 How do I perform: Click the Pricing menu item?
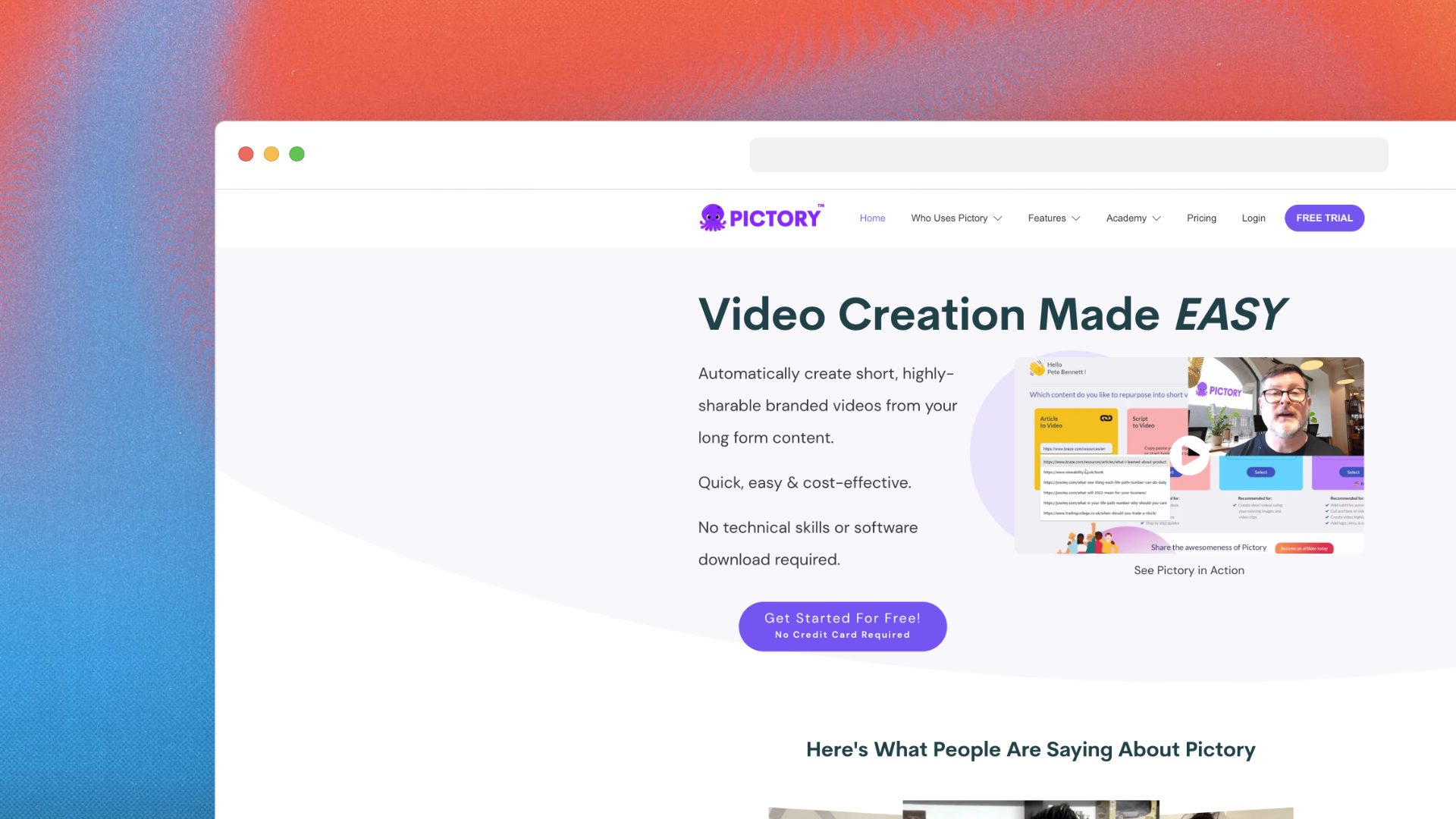(x=1201, y=218)
